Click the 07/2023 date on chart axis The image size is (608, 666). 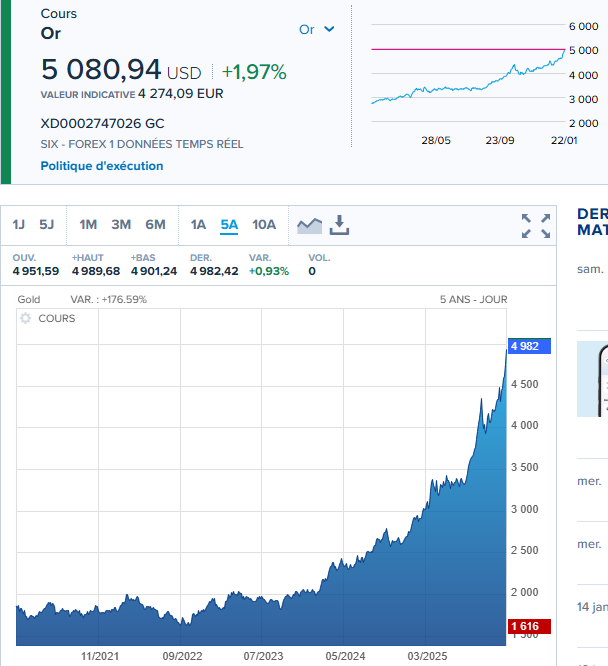[262, 656]
